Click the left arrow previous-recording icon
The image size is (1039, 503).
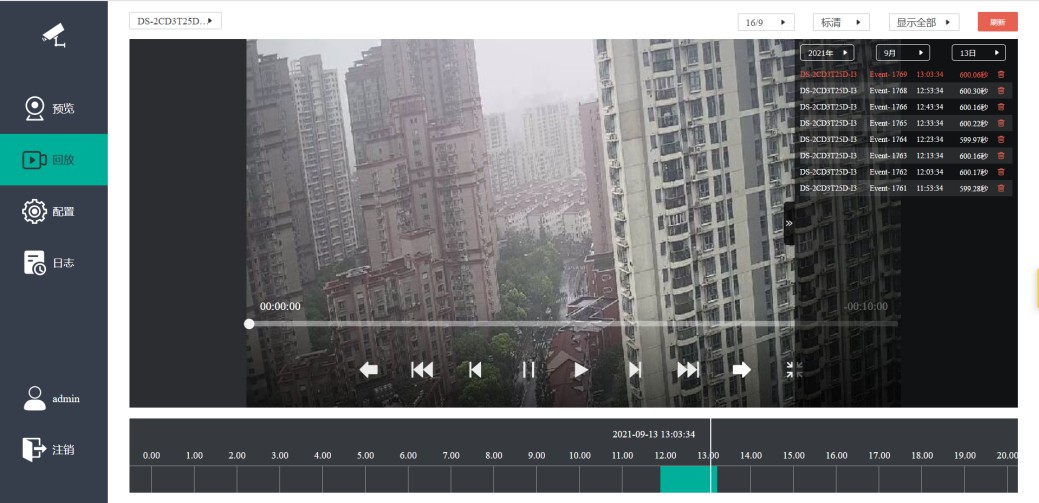[369, 370]
